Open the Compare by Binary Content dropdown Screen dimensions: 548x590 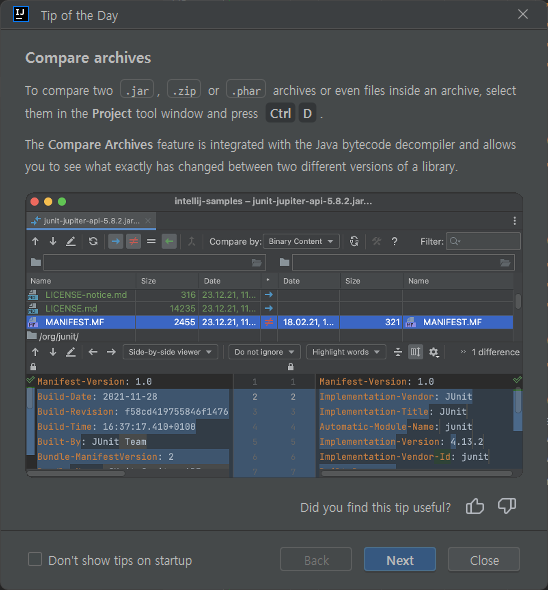coord(301,242)
